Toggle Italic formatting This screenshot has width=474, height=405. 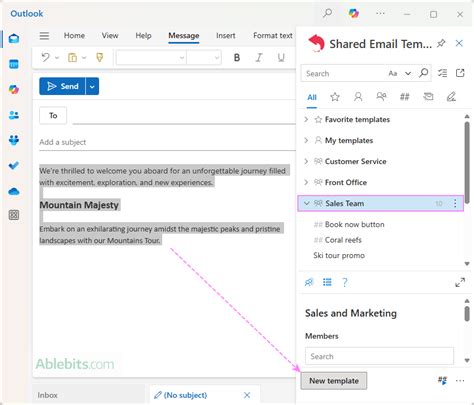click(x=259, y=58)
